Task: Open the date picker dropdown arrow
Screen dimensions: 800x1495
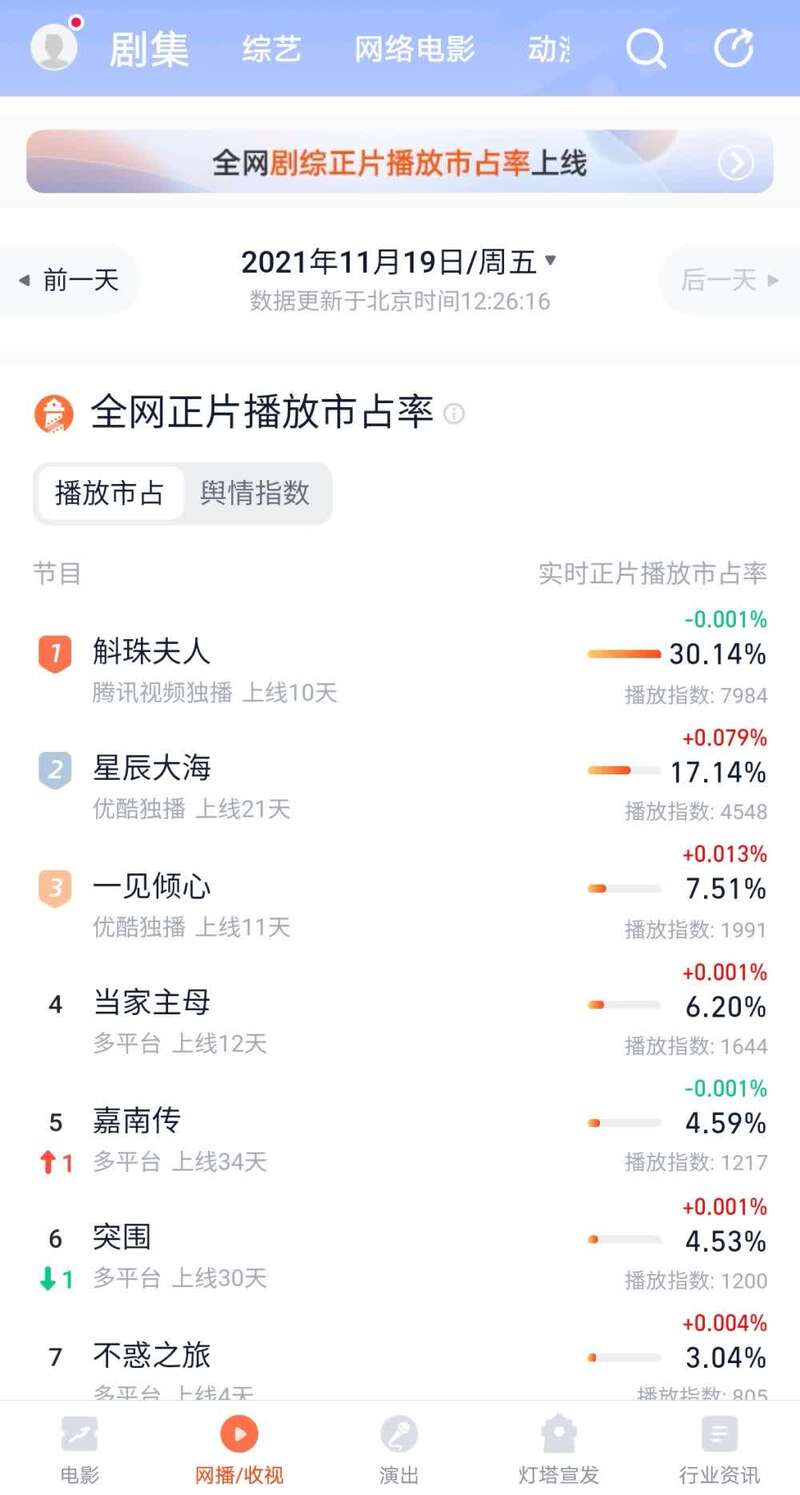Action: pyautogui.click(x=550, y=261)
